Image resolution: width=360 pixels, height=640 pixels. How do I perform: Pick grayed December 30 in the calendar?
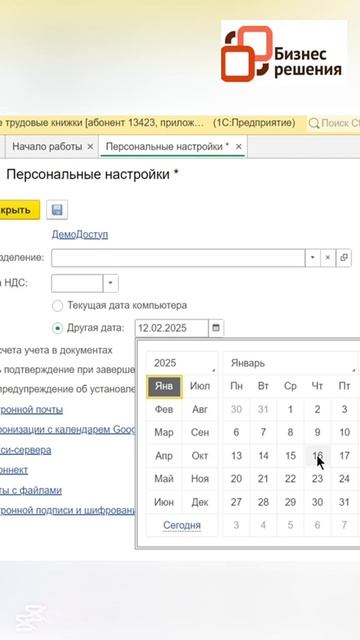(236, 409)
